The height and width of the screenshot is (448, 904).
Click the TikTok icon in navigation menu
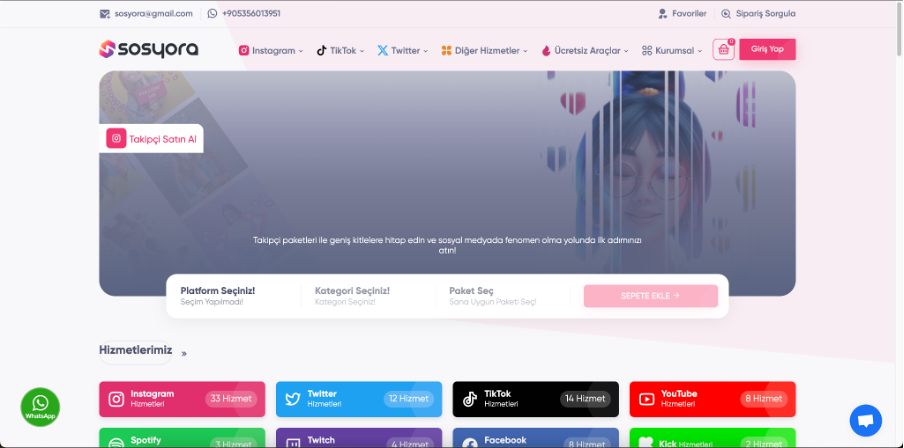tap(322, 51)
